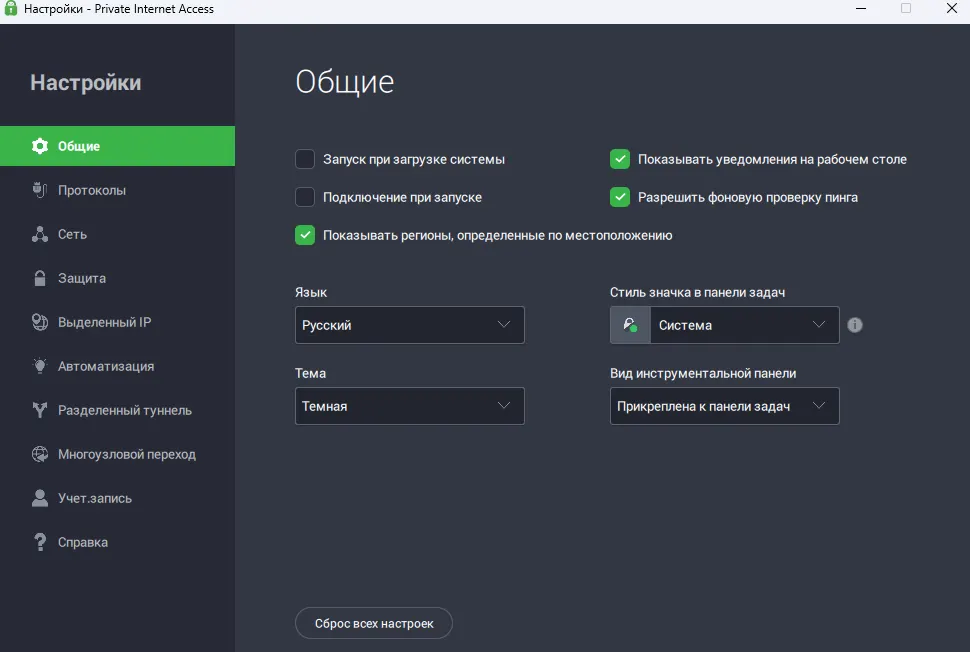The width and height of the screenshot is (970, 652).
Task: Select the Сеть sidebar icon
Action: (x=40, y=234)
